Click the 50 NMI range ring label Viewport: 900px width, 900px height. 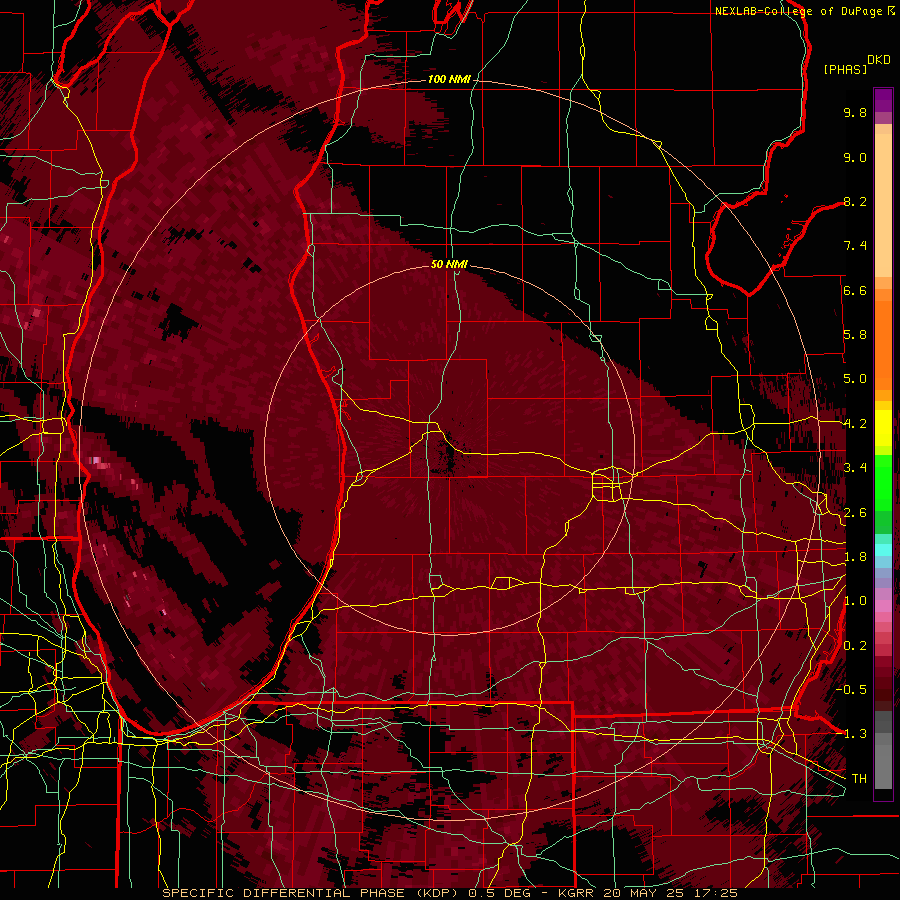click(x=449, y=264)
